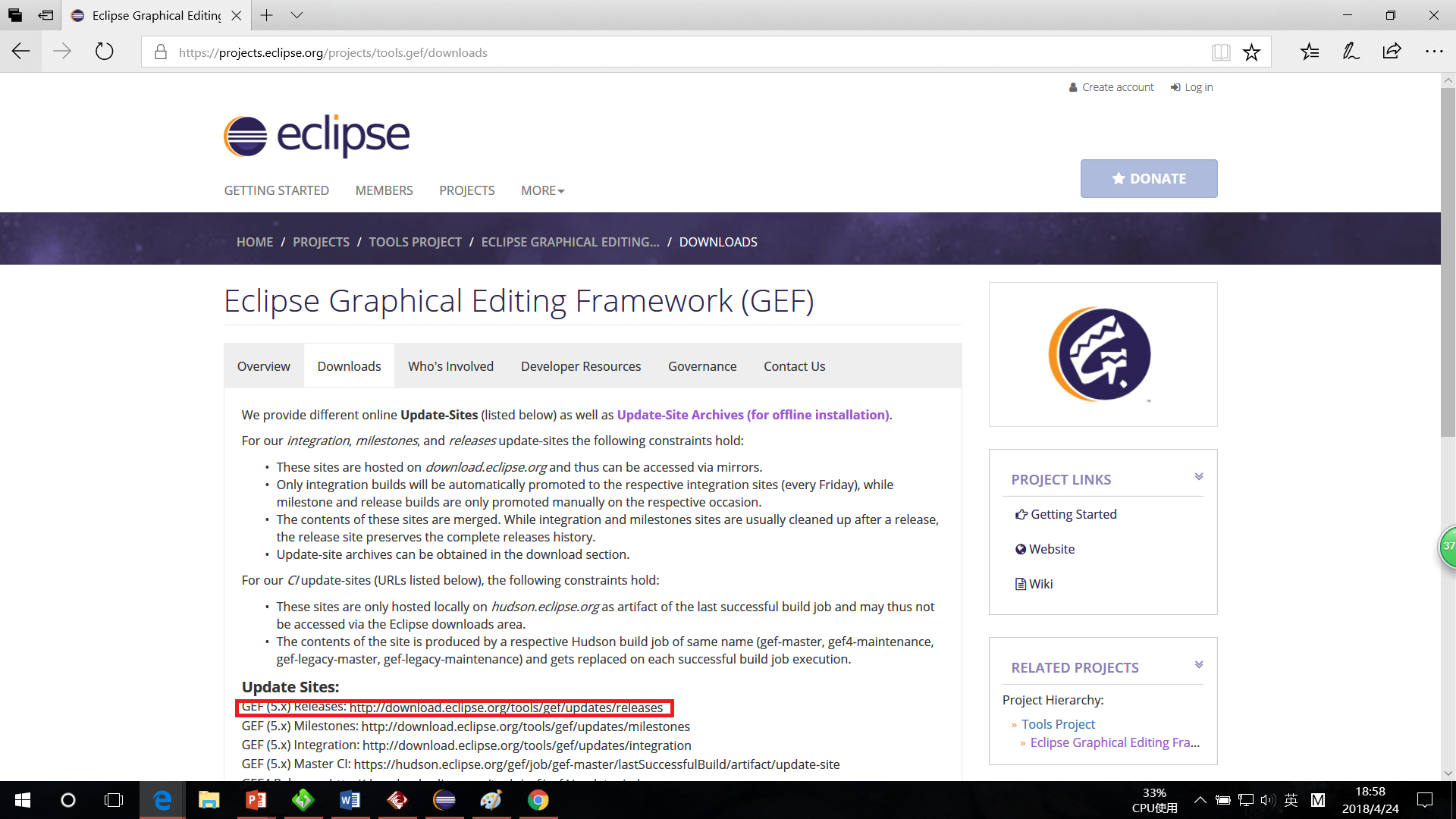Open the Governance tab

point(702,366)
